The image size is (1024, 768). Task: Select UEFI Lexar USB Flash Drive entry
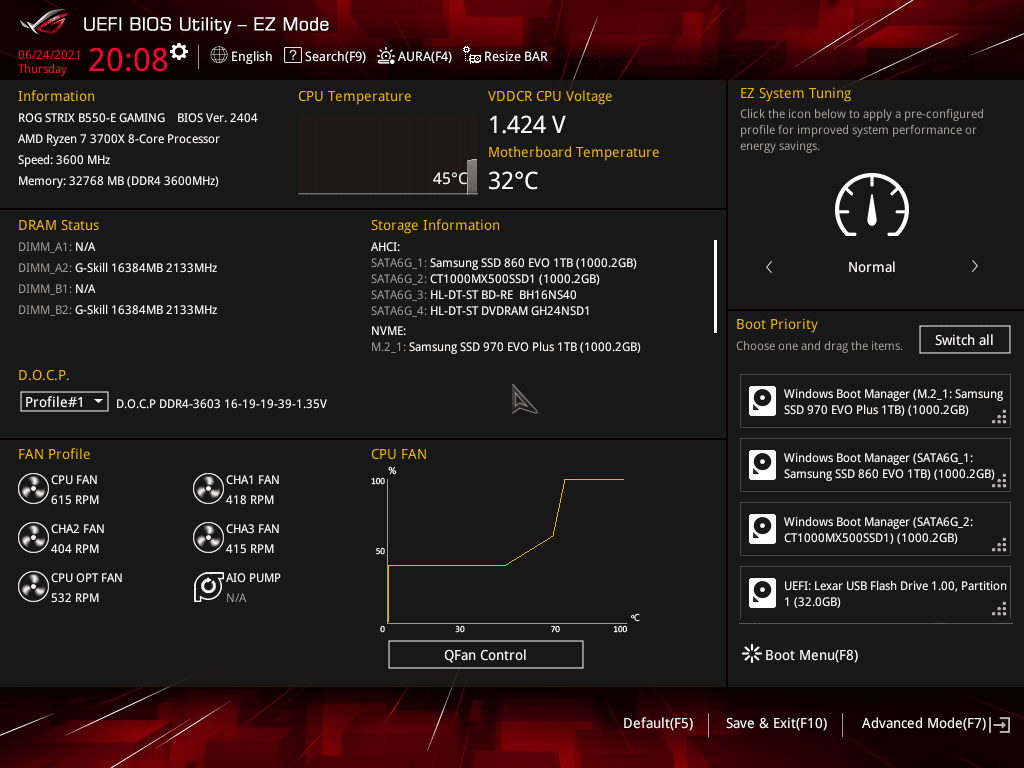coord(875,593)
